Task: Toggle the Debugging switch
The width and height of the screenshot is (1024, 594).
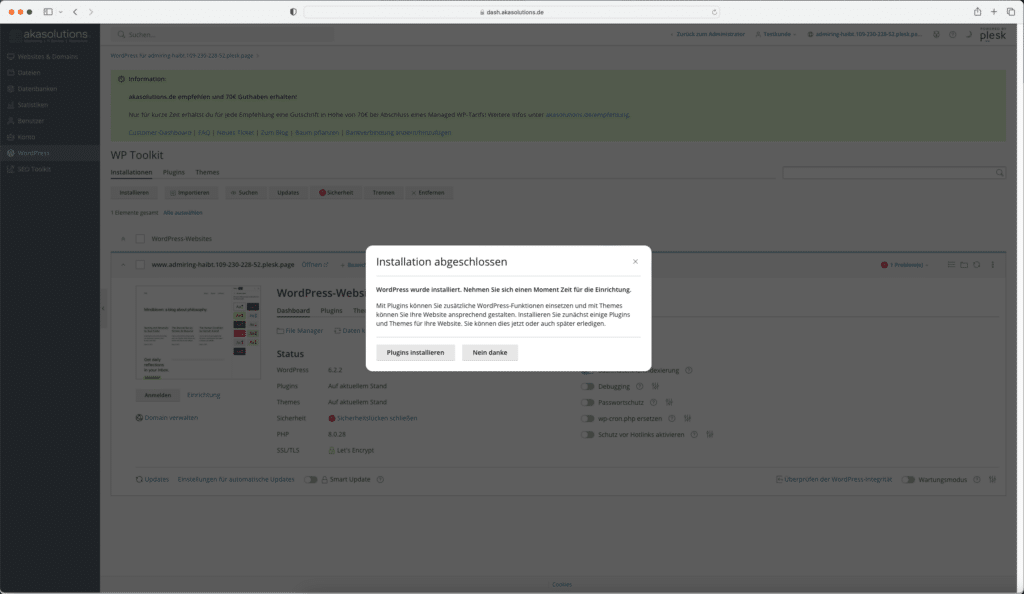Action: (587, 386)
